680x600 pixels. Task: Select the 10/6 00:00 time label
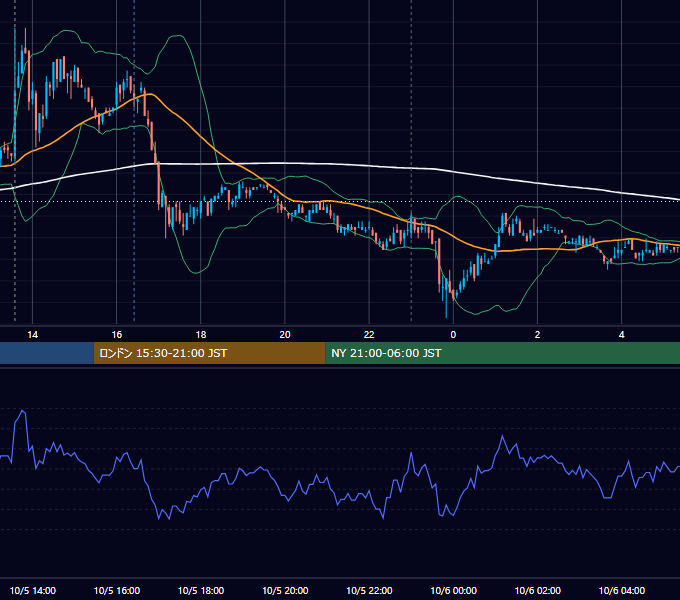pos(453,590)
